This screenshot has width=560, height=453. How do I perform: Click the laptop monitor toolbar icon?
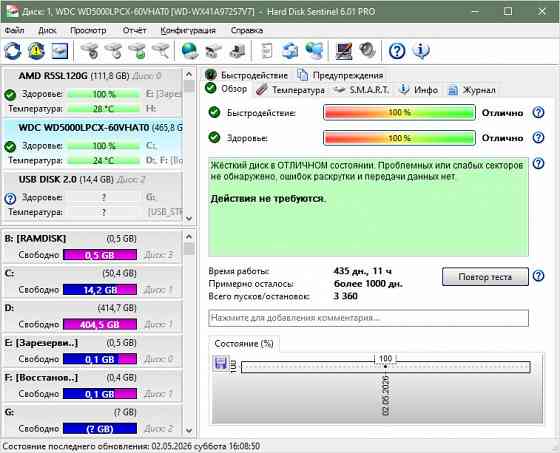344,50
